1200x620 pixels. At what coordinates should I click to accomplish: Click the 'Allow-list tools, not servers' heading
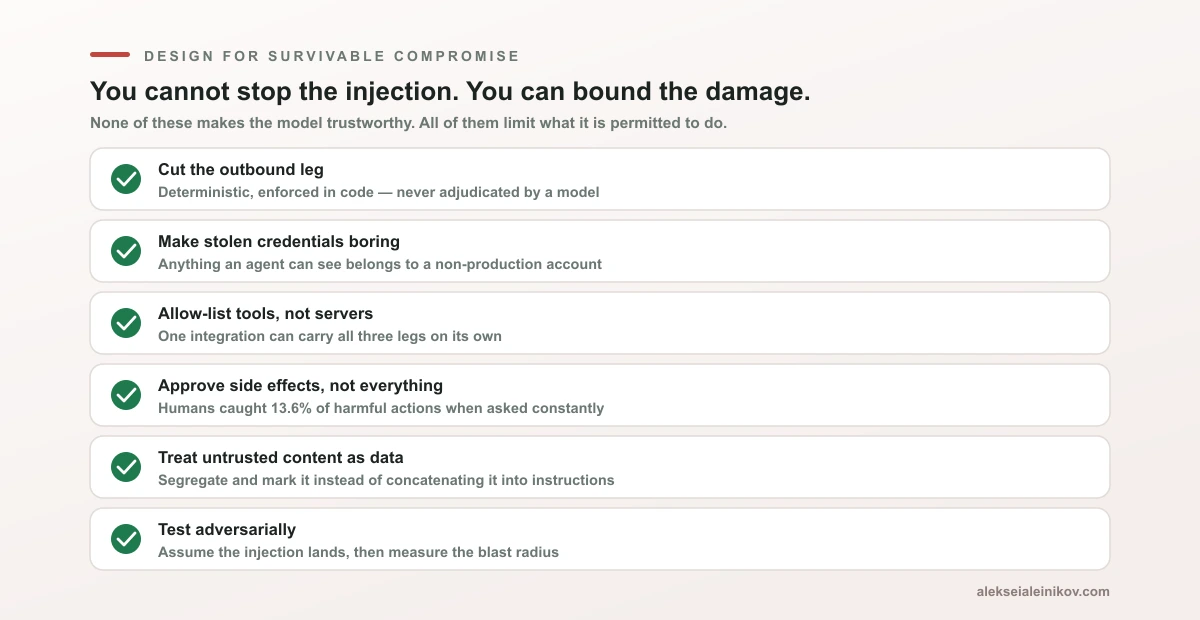(x=265, y=313)
